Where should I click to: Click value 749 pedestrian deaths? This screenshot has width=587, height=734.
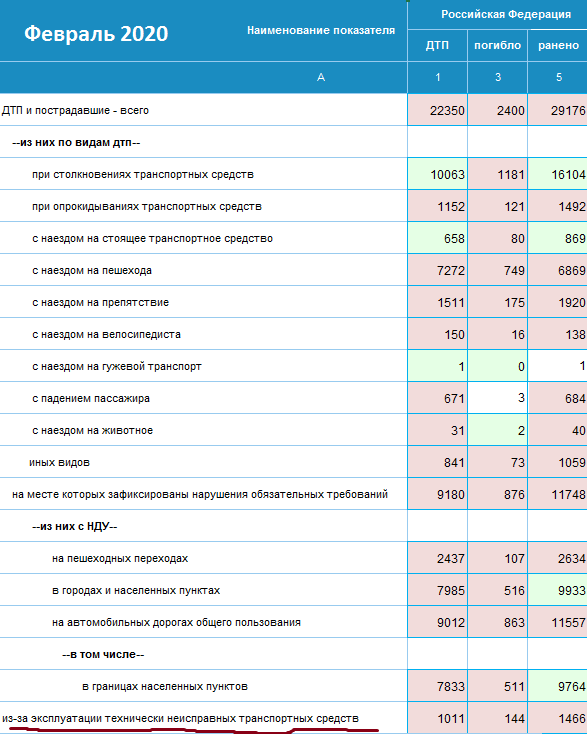click(514, 271)
